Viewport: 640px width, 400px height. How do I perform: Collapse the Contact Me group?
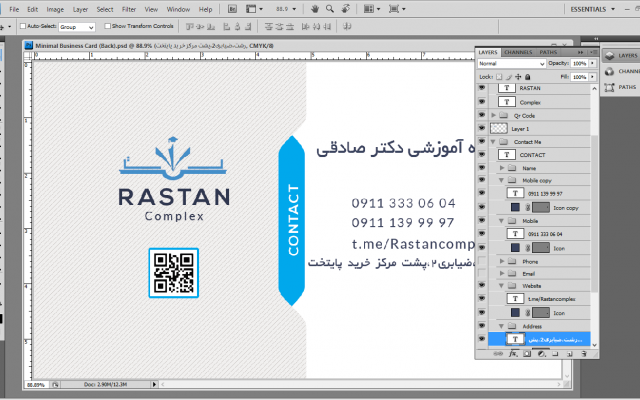pyautogui.click(x=493, y=142)
